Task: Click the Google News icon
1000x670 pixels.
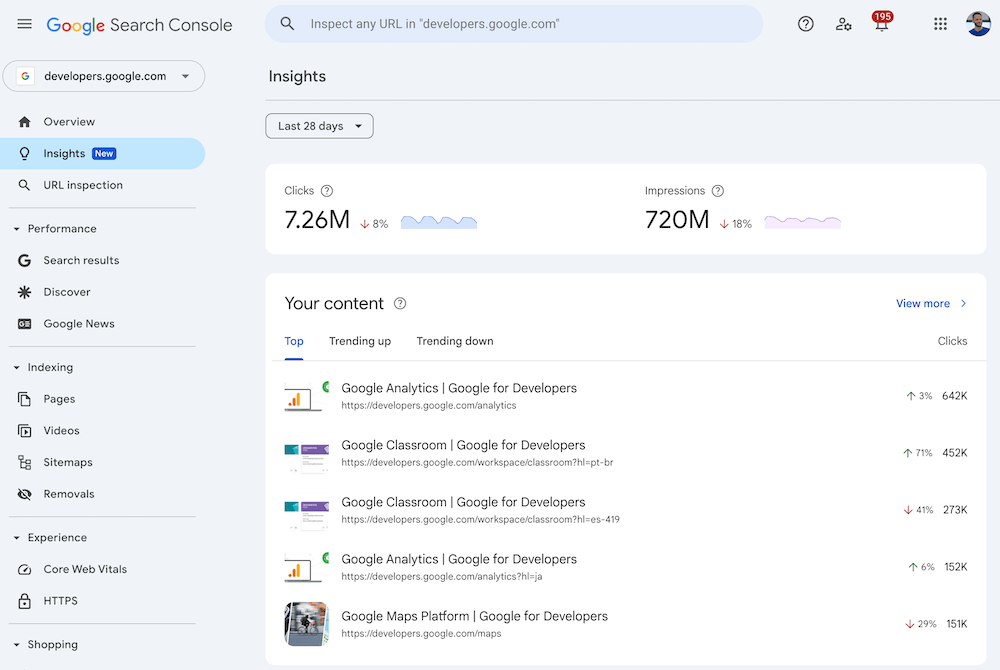Action: 24,324
